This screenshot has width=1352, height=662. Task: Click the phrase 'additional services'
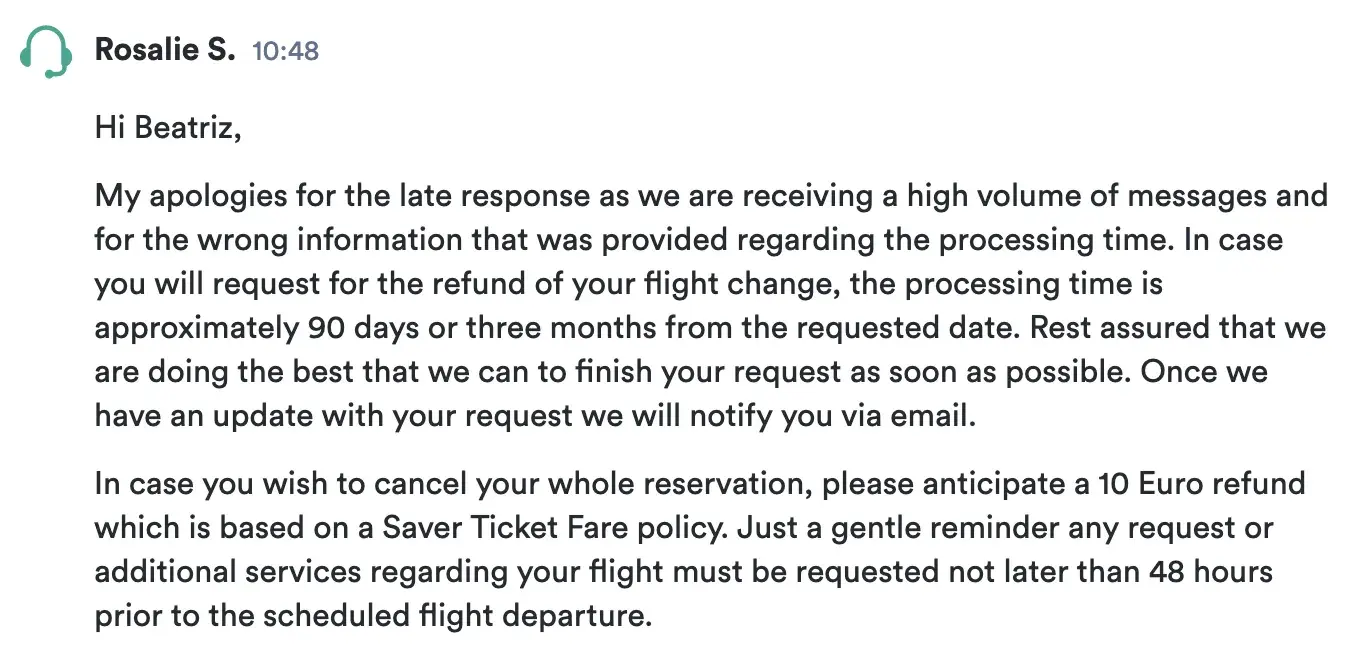[x=226, y=572]
